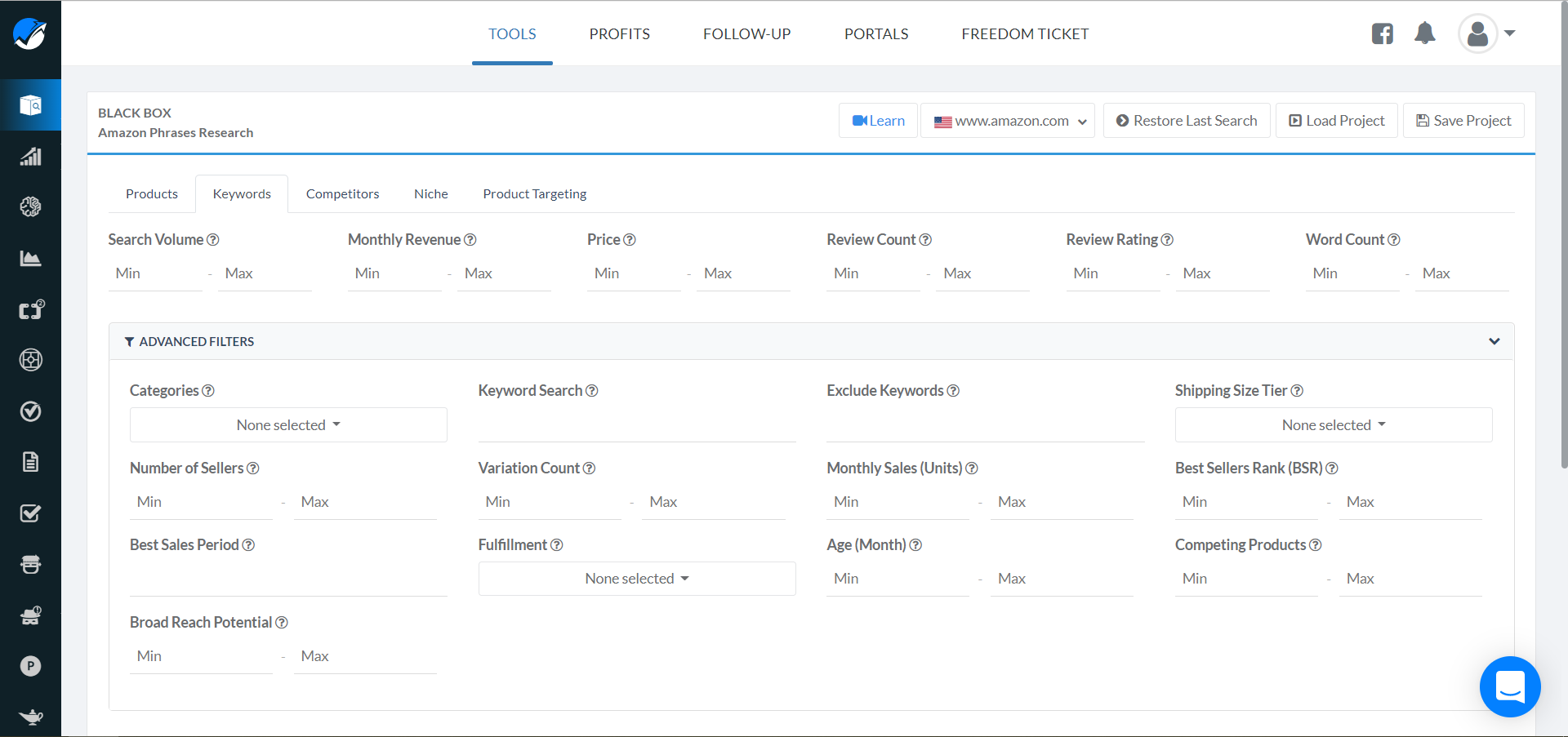Screen dimensions: 1568x737
Task: Open the Categories dropdown
Action: coord(288,425)
